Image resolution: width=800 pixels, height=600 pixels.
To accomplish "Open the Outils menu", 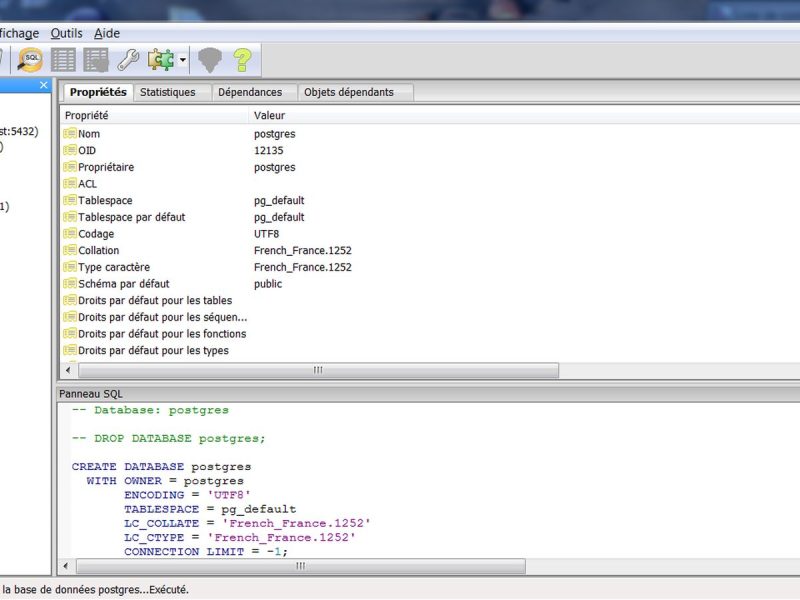I will (66, 33).
